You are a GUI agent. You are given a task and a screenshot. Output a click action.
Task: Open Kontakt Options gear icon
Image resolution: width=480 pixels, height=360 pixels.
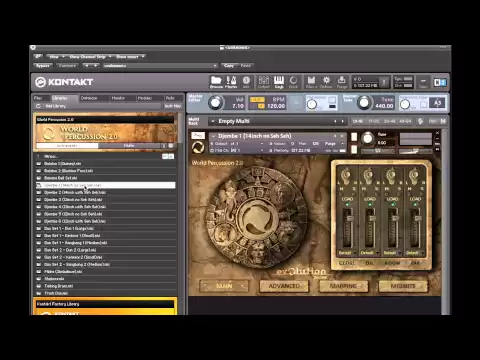click(326, 82)
